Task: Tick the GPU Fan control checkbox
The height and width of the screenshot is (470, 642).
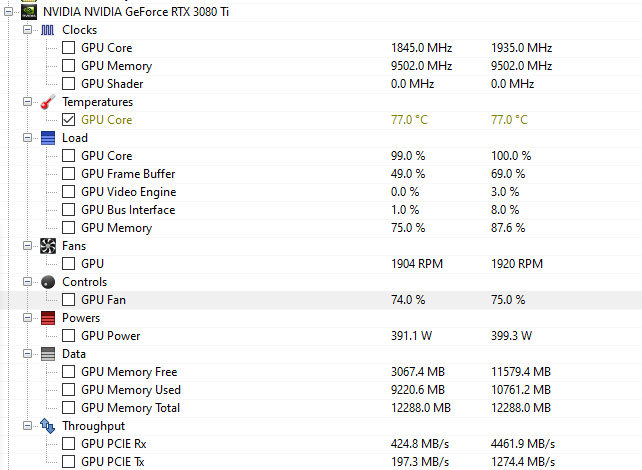Action: (68, 300)
